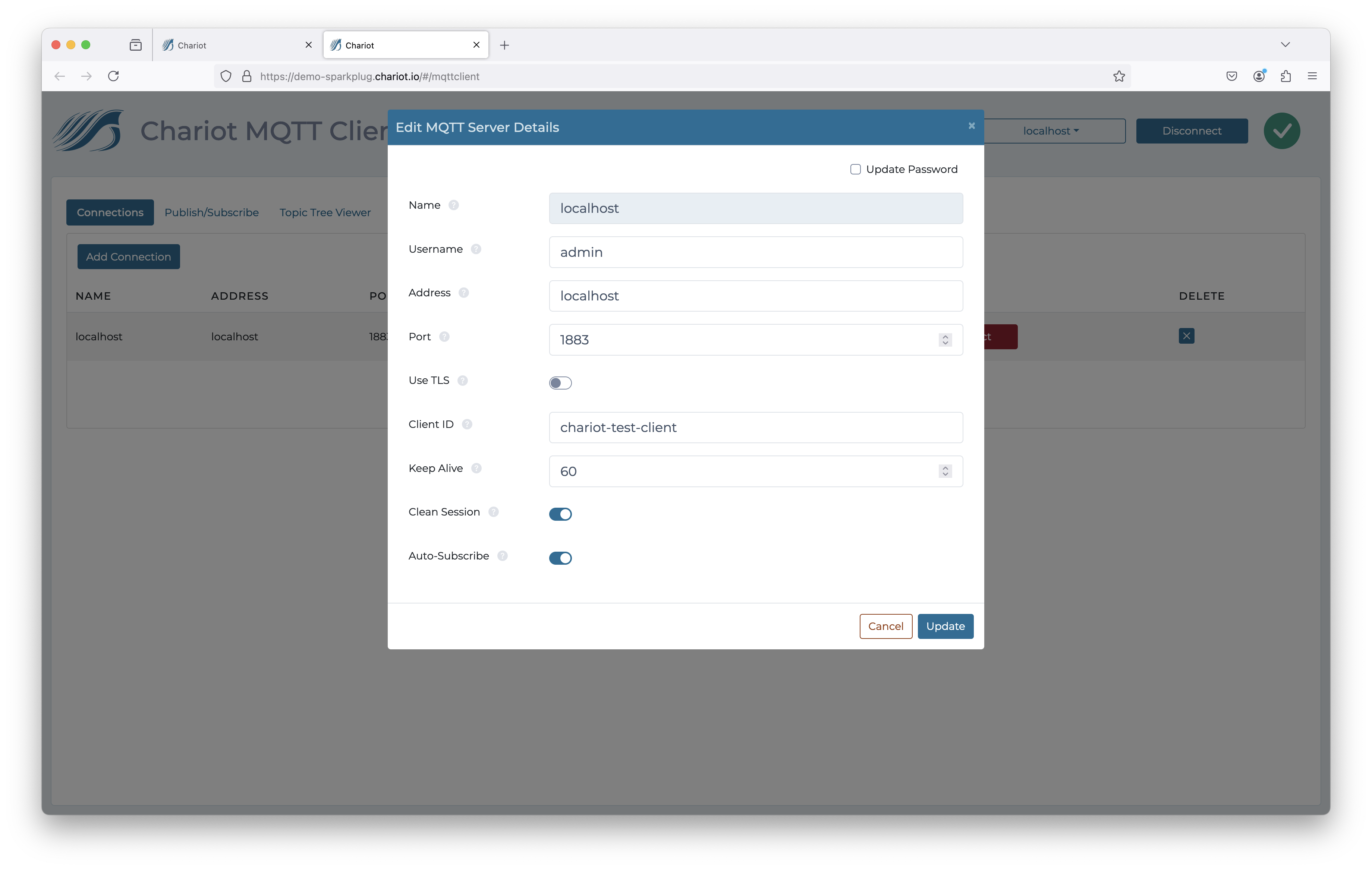Image resolution: width=1372 pixels, height=870 pixels.
Task: Close the Edit MQTT Server Details dialog
Action: [972, 126]
